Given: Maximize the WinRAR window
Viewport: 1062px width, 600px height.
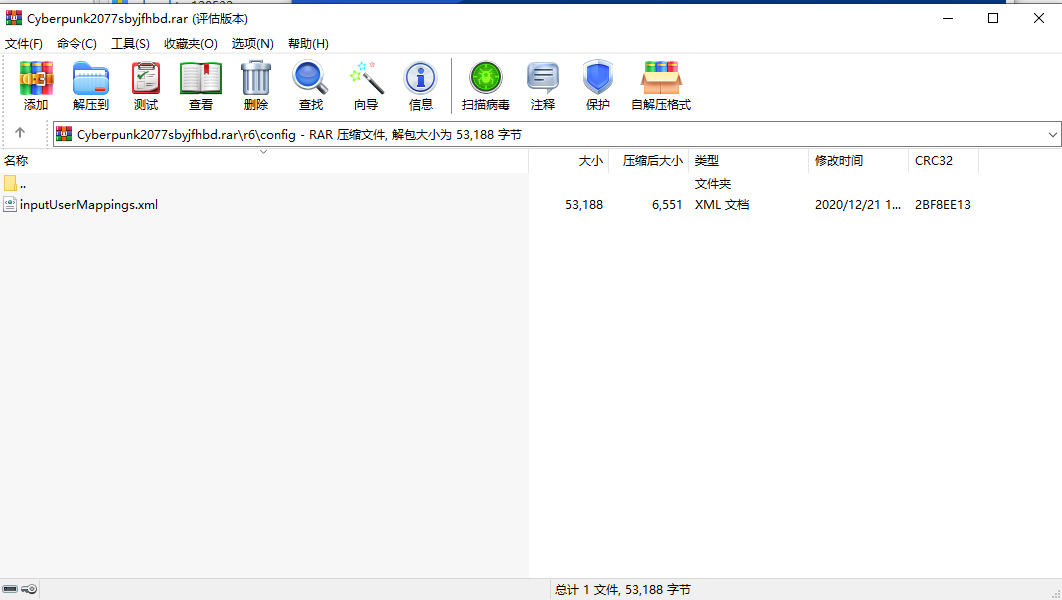Looking at the screenshot, I should [993, 18].
